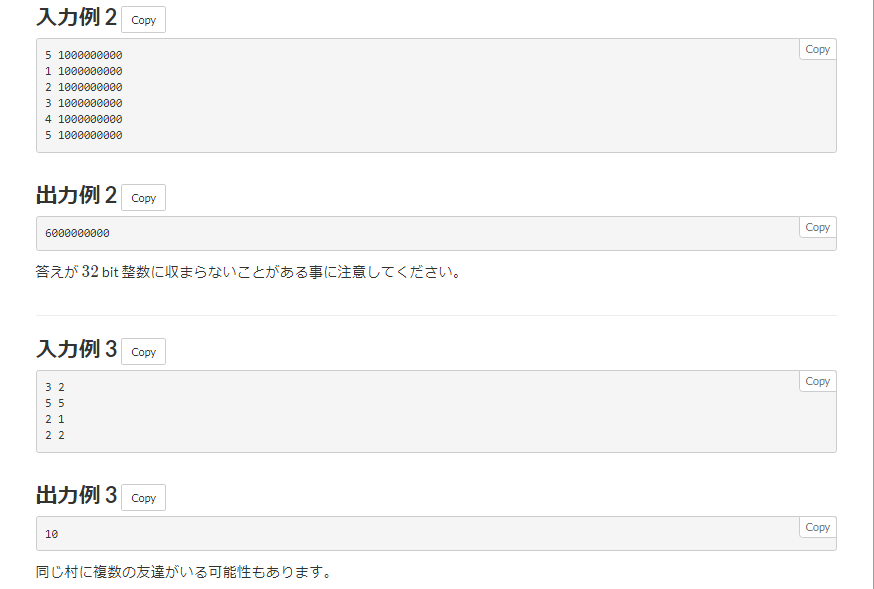Image resolution: width=874 pixels, height=589 pixels.
Task: Click Copy next to 出力例3 heading
Action: point(143,497)
